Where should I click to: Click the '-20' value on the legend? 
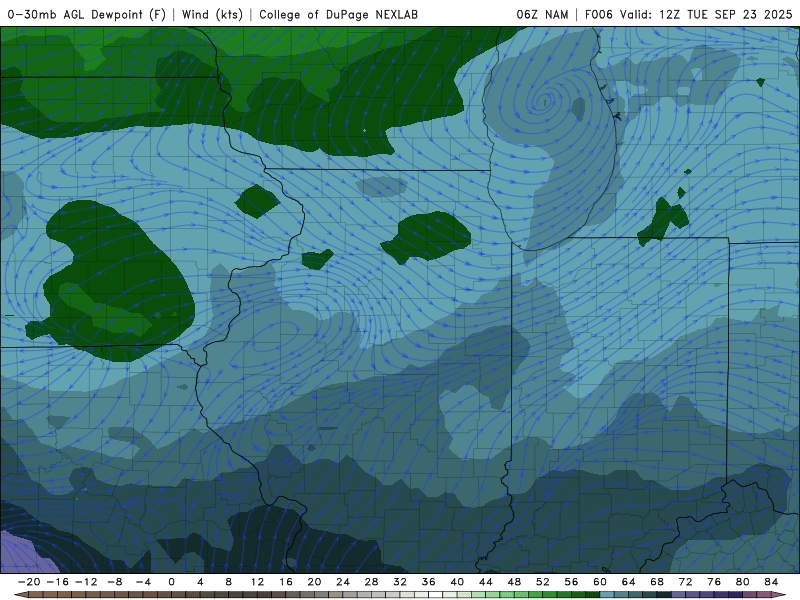29,582
